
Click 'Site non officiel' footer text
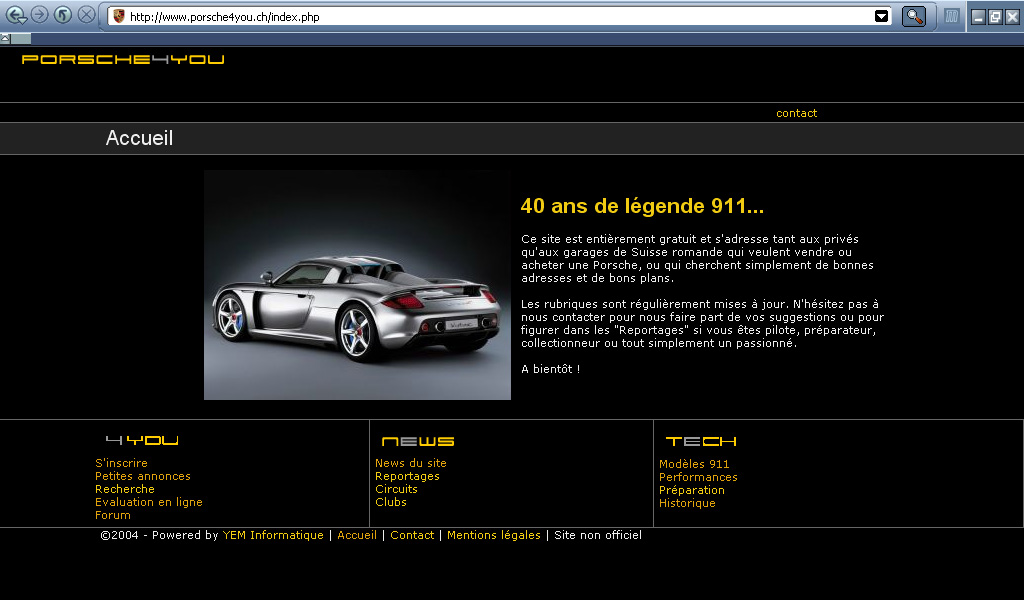[x=598, y=535]
